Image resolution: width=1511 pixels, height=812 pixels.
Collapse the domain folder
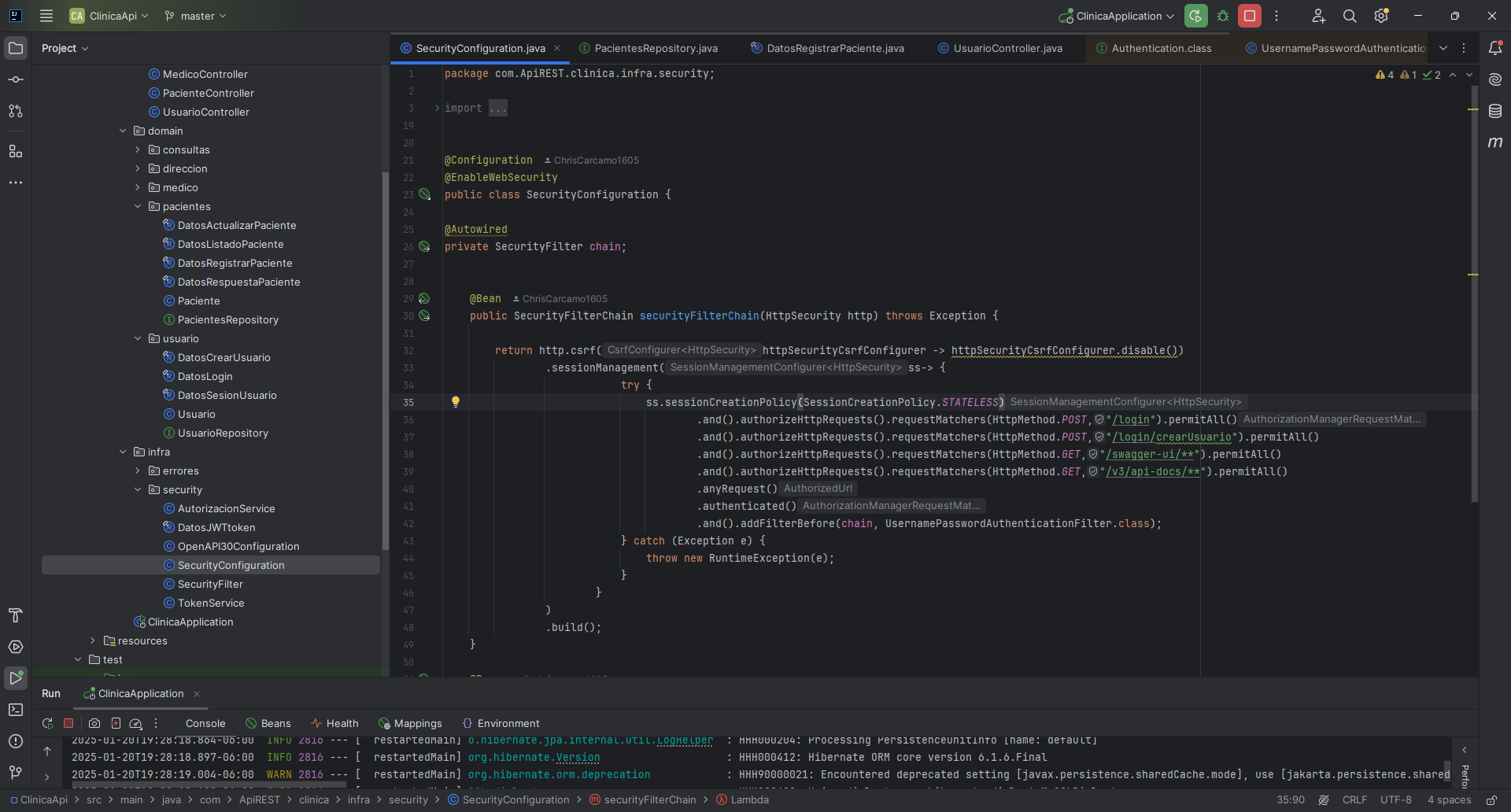(x=123, y=131)
